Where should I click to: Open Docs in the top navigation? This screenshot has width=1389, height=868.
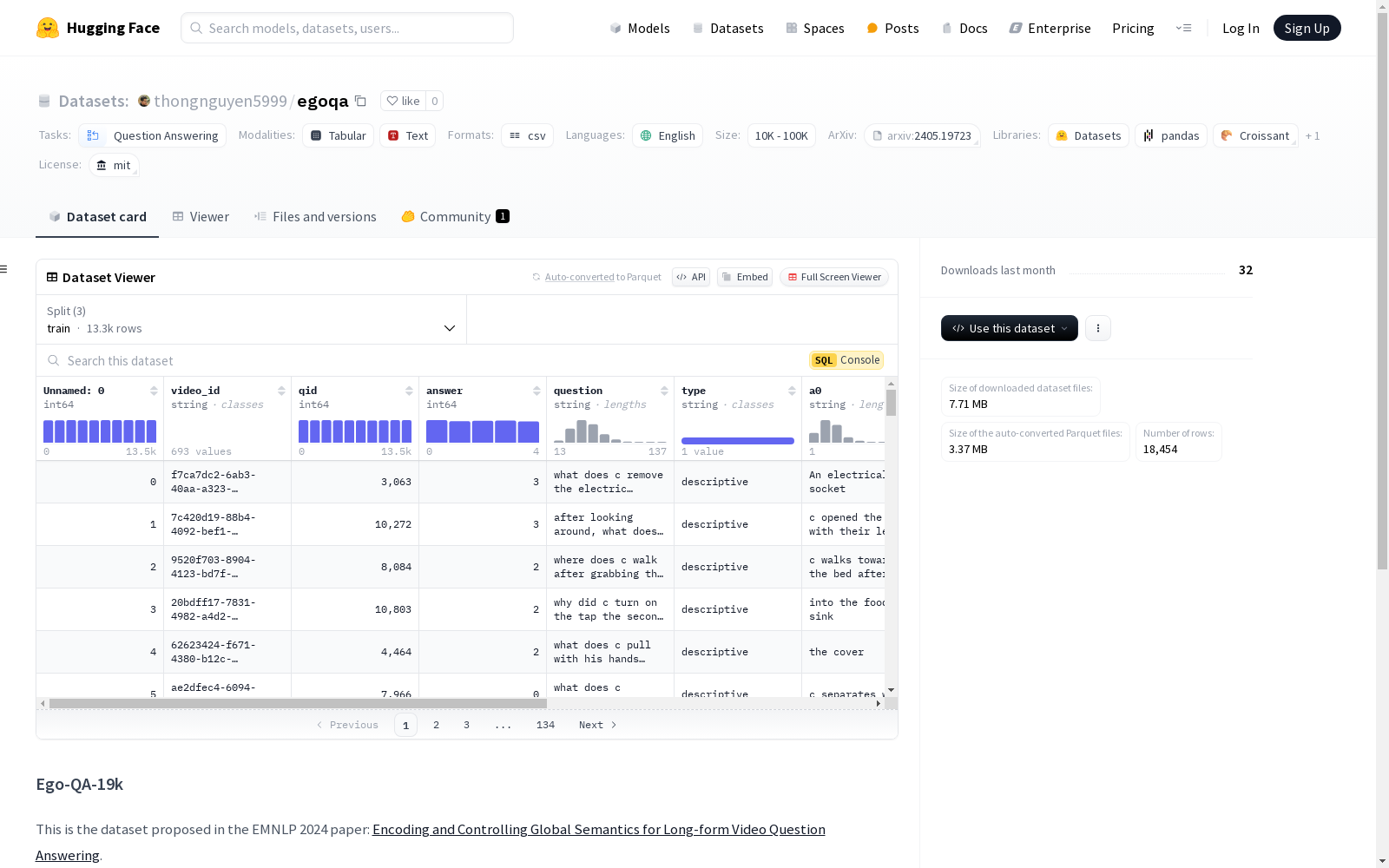coord(964,28)
